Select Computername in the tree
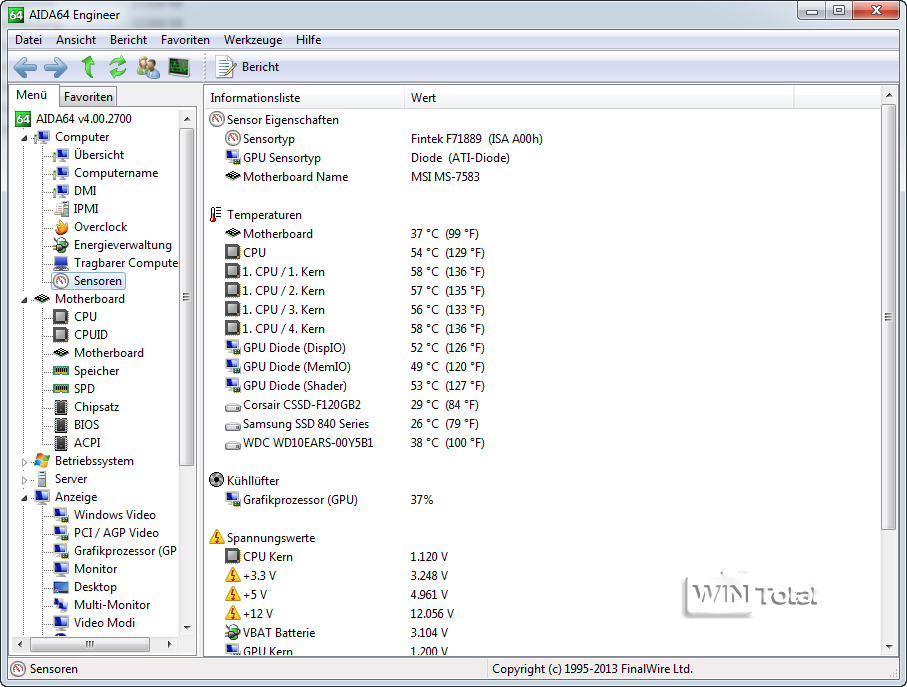This screenshot has height=687, width=907. (x=116, y=173)
